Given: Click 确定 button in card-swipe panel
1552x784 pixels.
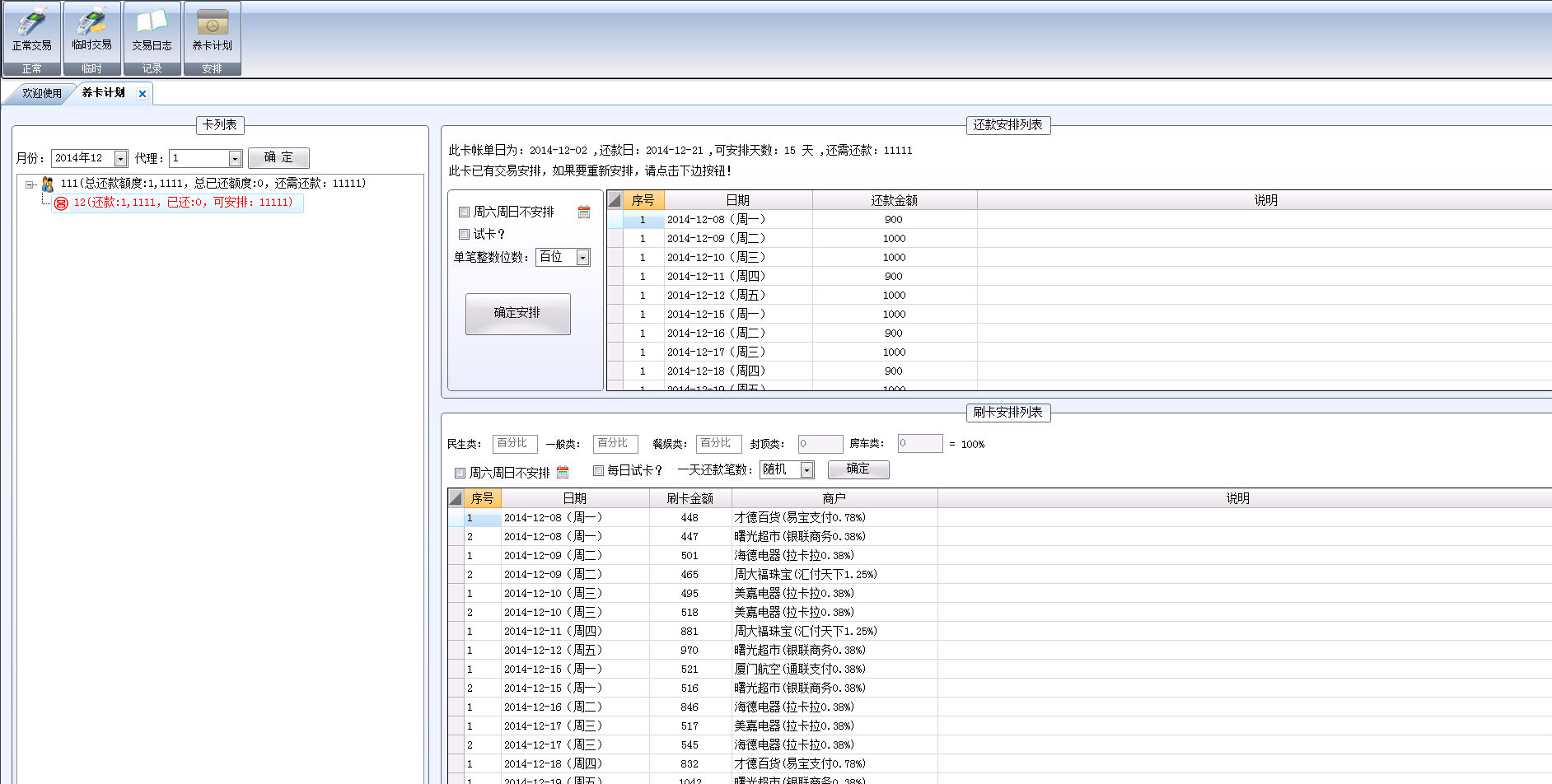Looking at the screenshot, I should pos(858,469).
